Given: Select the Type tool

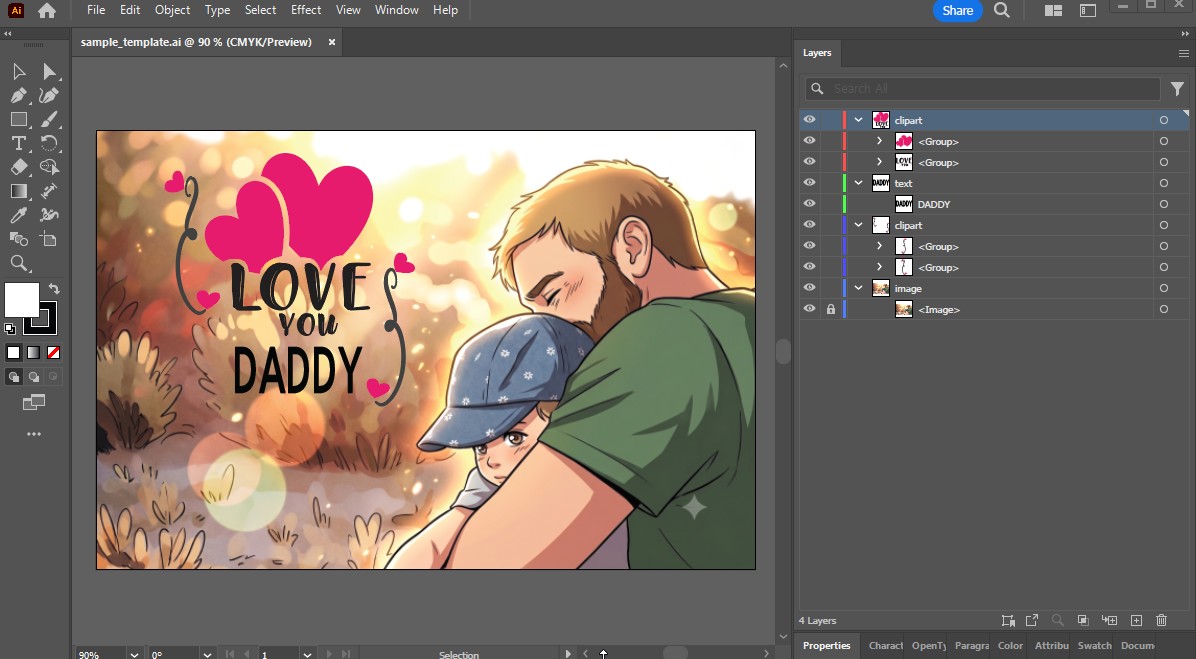Looking at the screenshot, I should (19, 143).
